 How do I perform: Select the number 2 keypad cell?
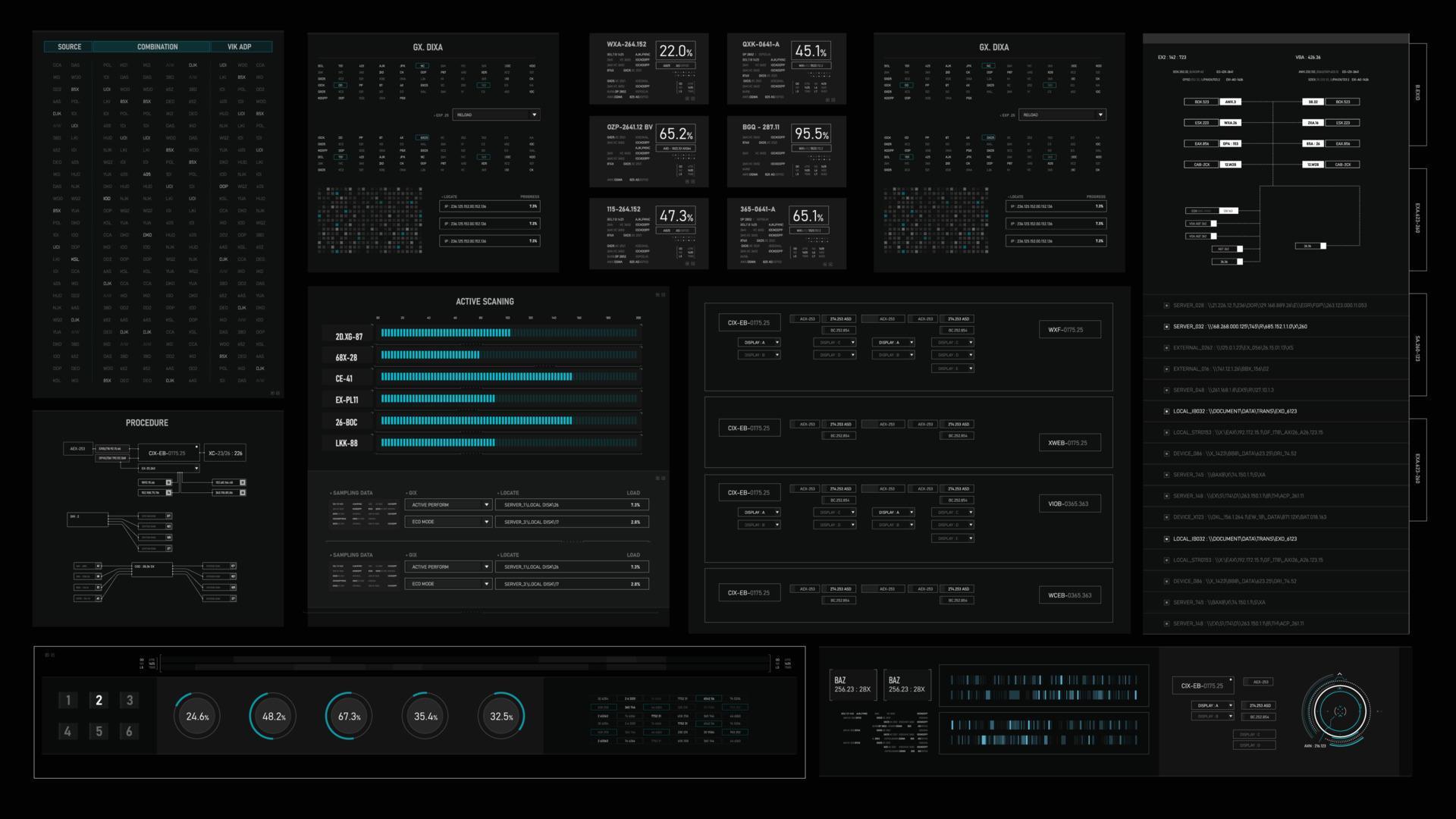pyautogui.click(x=99, y=700)
